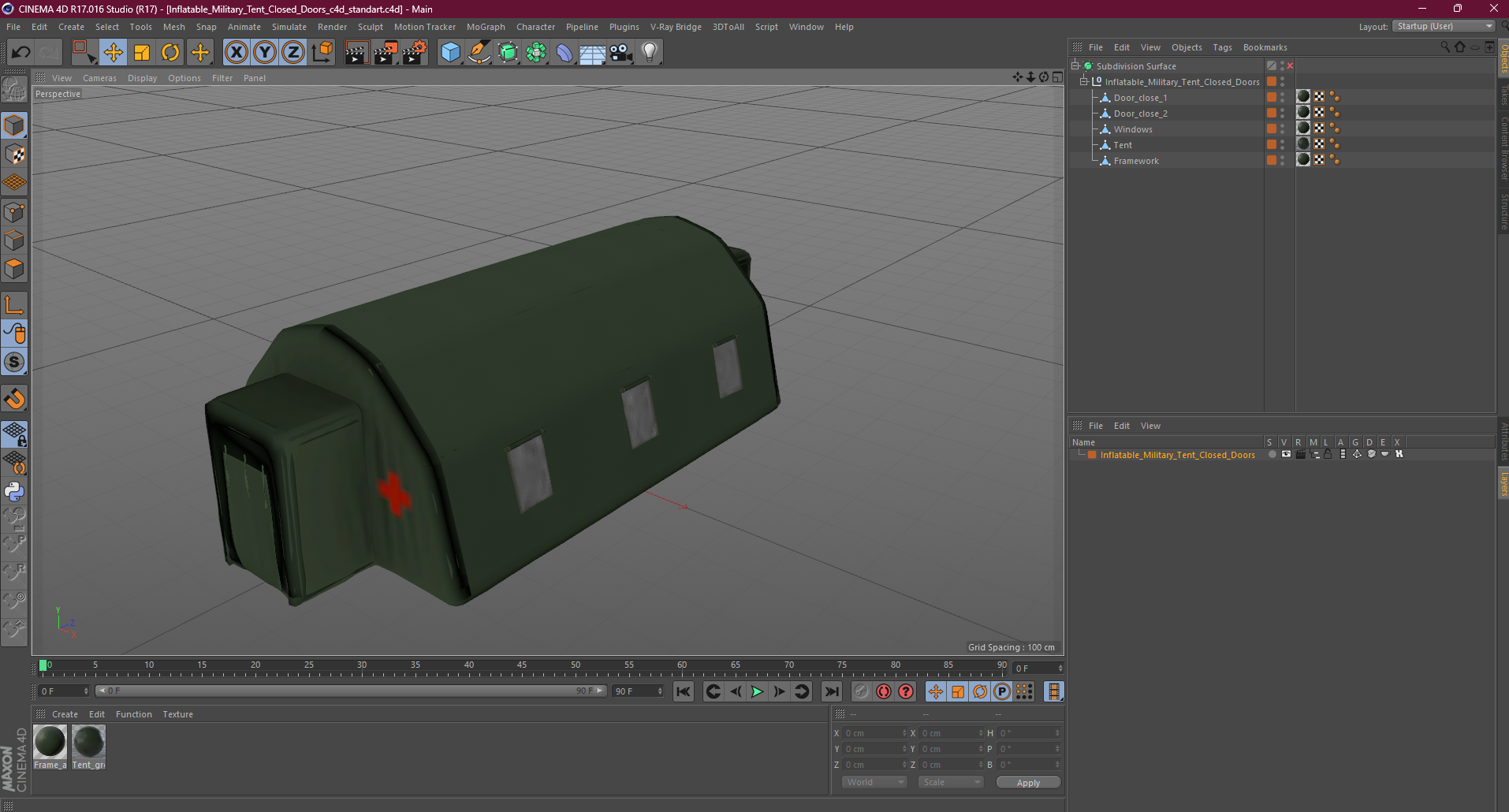Viewport: 1509px width, 812px height.
Task: Toggle layer visibility eye icon
Action: 1286,455
